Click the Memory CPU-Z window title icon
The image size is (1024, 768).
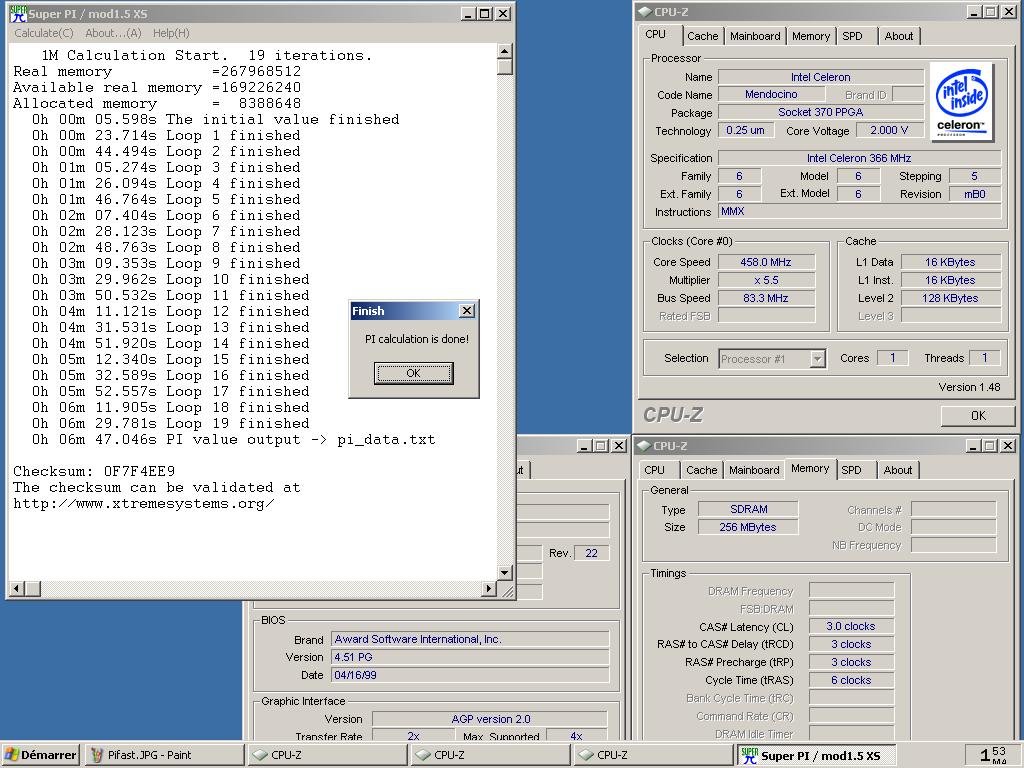[x=644, y=446]
